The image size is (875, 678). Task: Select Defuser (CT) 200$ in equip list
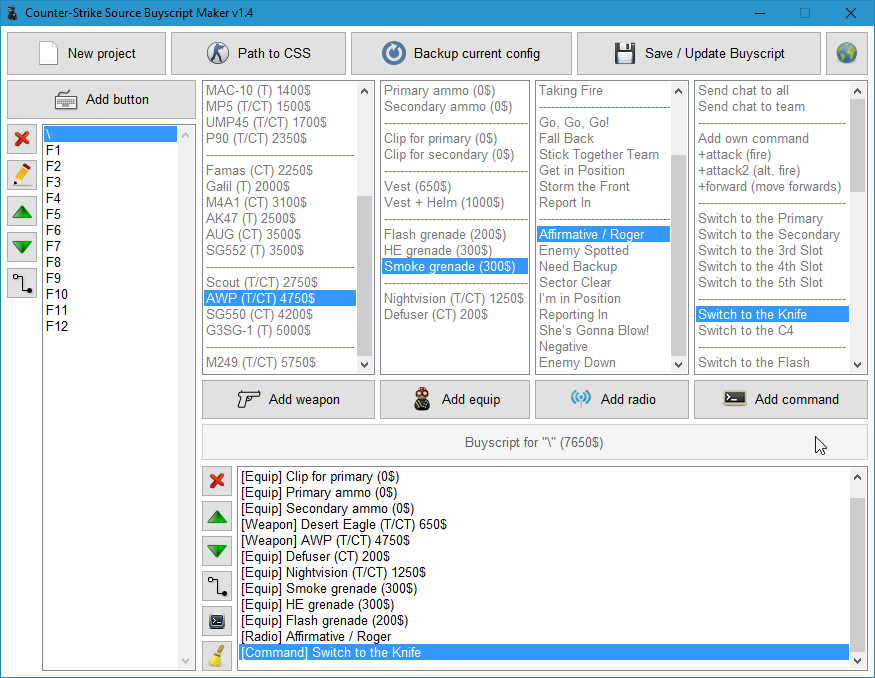pos(455,315)
